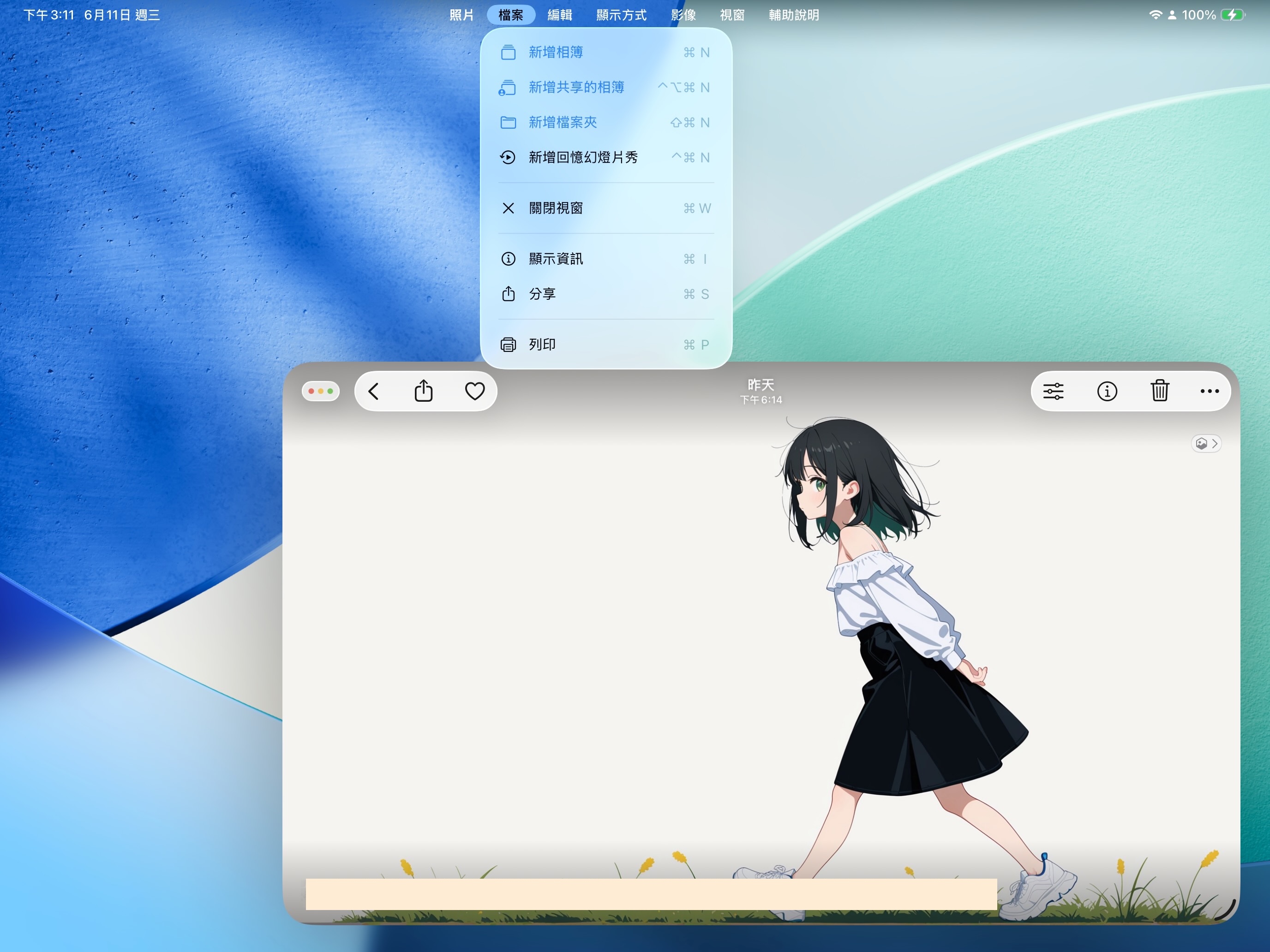
Task: Choose 新增相簿 from the menu
Action: click(x=606, y=52)
